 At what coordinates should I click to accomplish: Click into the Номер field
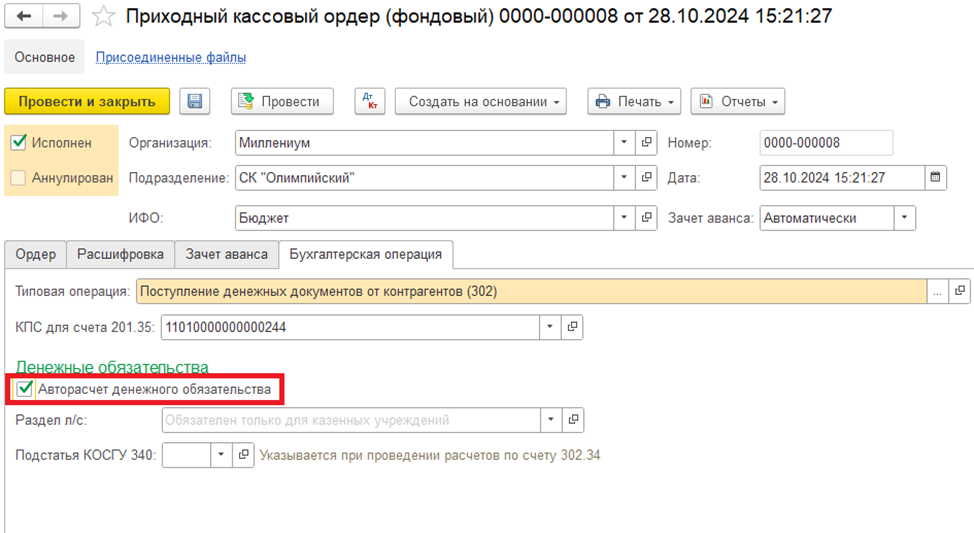[x=826, y=142]
